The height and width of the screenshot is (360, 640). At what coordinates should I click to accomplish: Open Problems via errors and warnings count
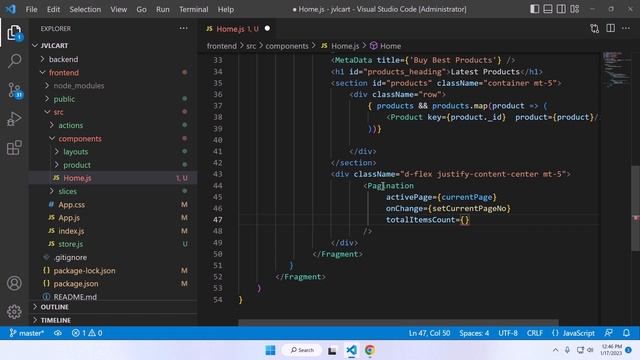point(87,333)
